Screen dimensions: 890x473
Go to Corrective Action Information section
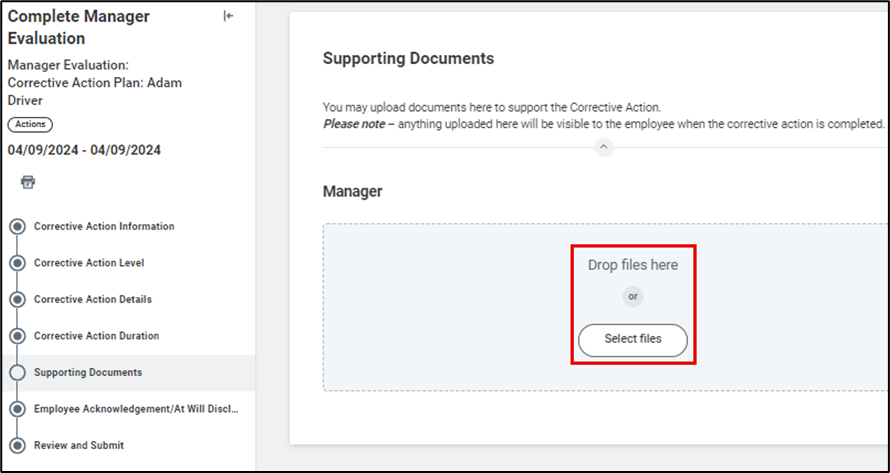pos(104,227)
